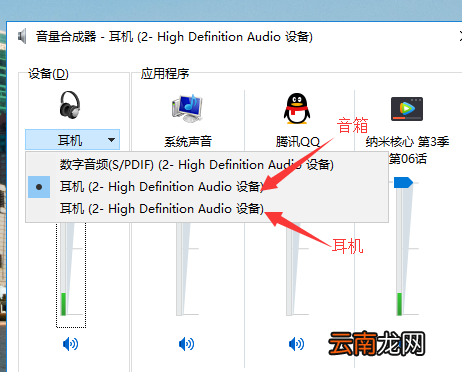Select the checked 耳机 device entry

[x=207, y=187]
